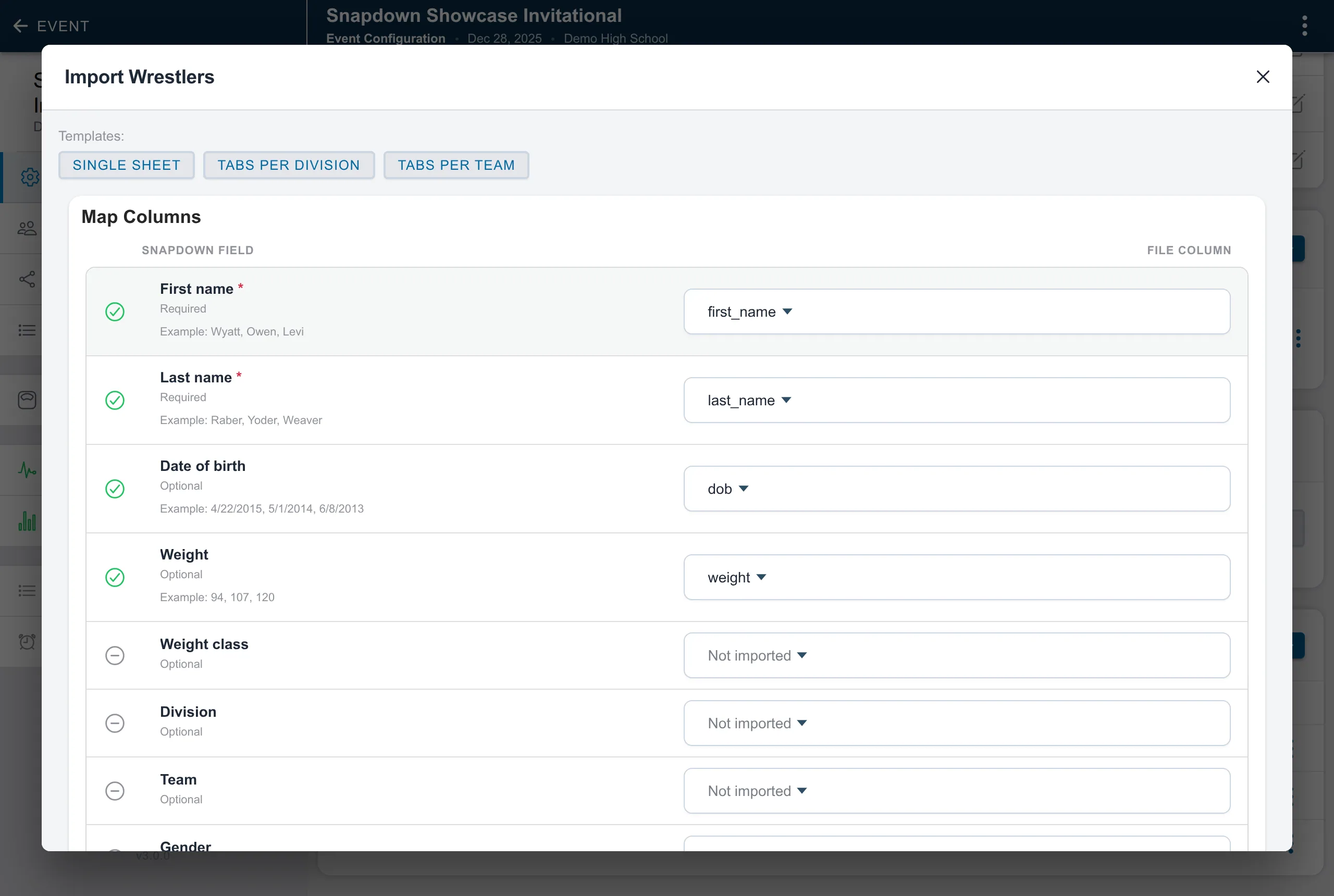Screen dimensions: 1334x896
Task: Click the Team field label
Action: (x=178, y=779)
